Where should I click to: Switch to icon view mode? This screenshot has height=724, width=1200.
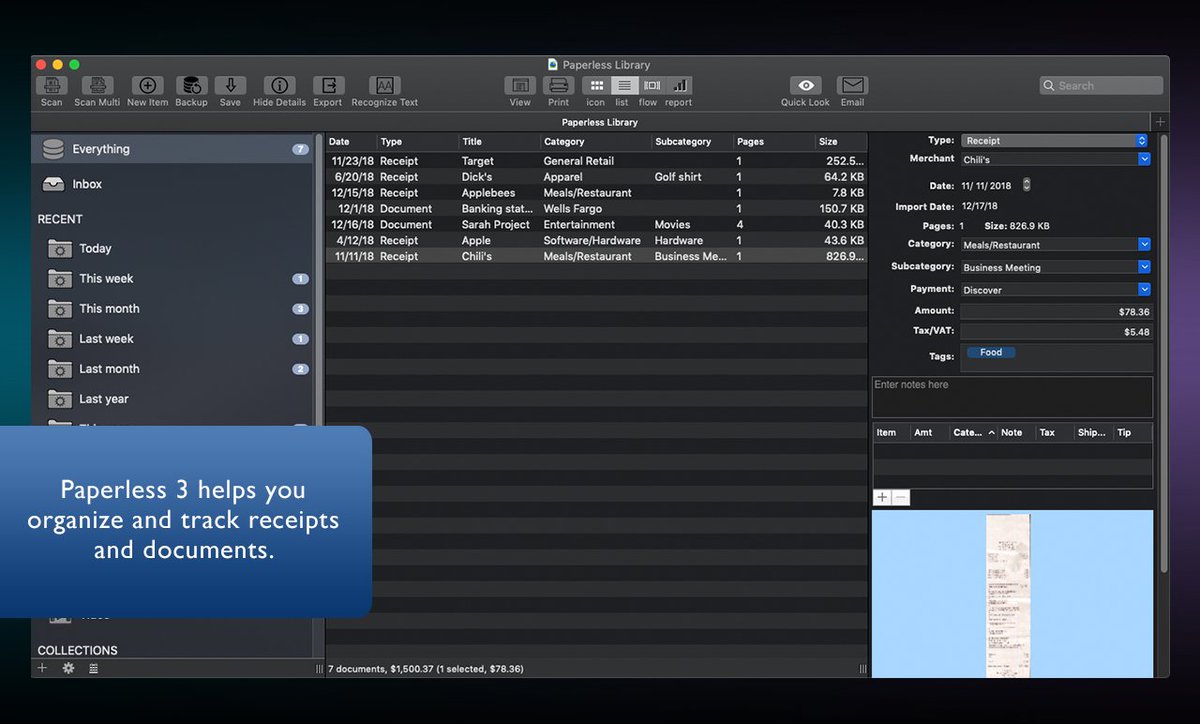pyautogui.click(x=596, y=86)
